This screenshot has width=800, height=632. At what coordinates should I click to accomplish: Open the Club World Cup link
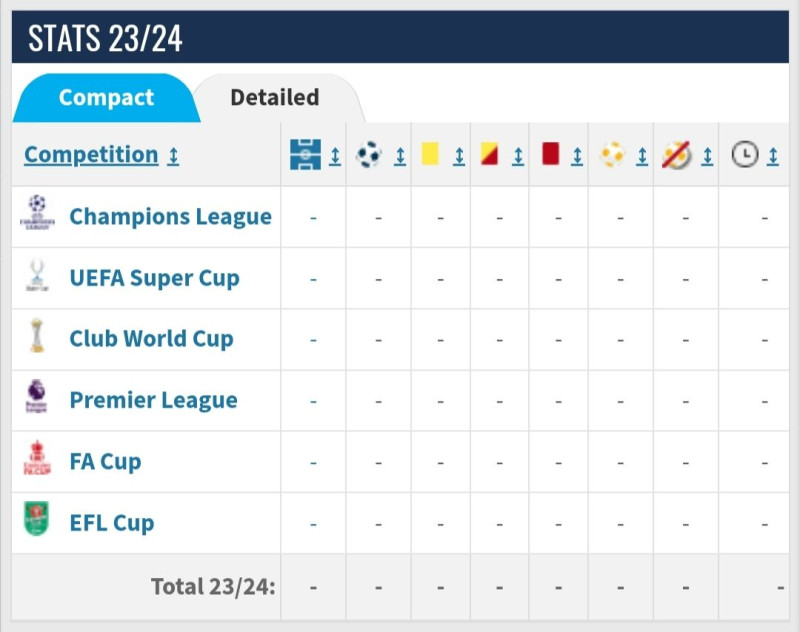point(151,339)
